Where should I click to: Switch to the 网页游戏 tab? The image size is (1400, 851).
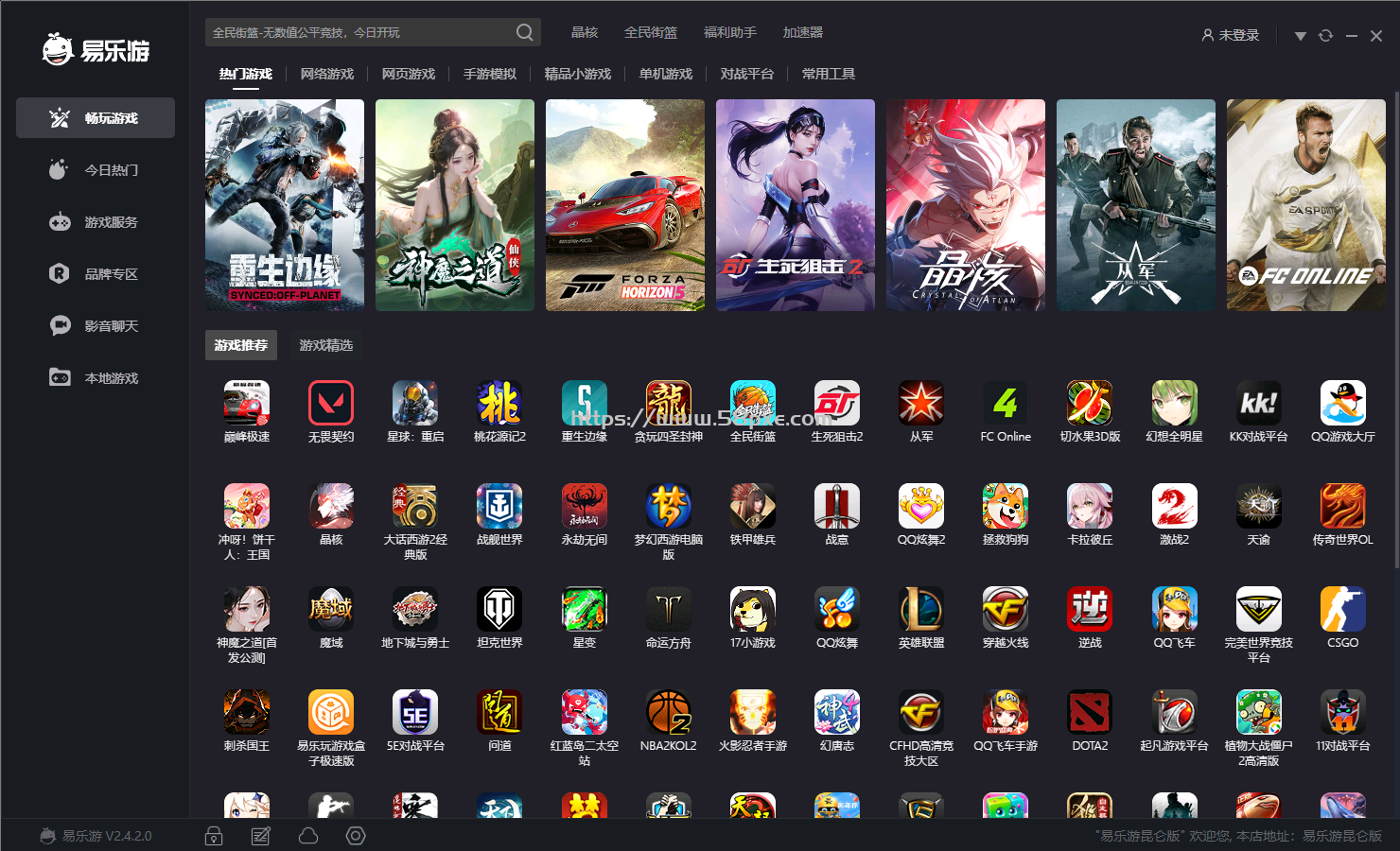(409, 74)
